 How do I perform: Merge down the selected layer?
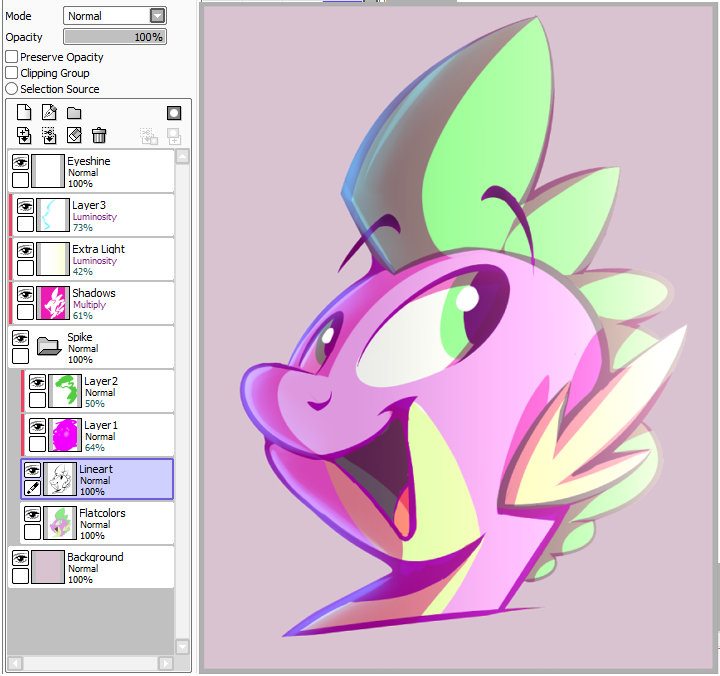click(x=49, y=135)
